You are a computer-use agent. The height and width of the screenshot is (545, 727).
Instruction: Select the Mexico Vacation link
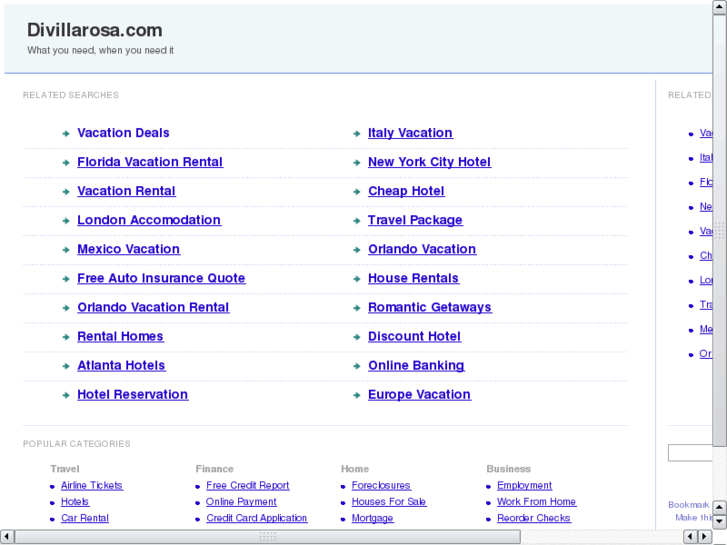[x=128, y=249]
